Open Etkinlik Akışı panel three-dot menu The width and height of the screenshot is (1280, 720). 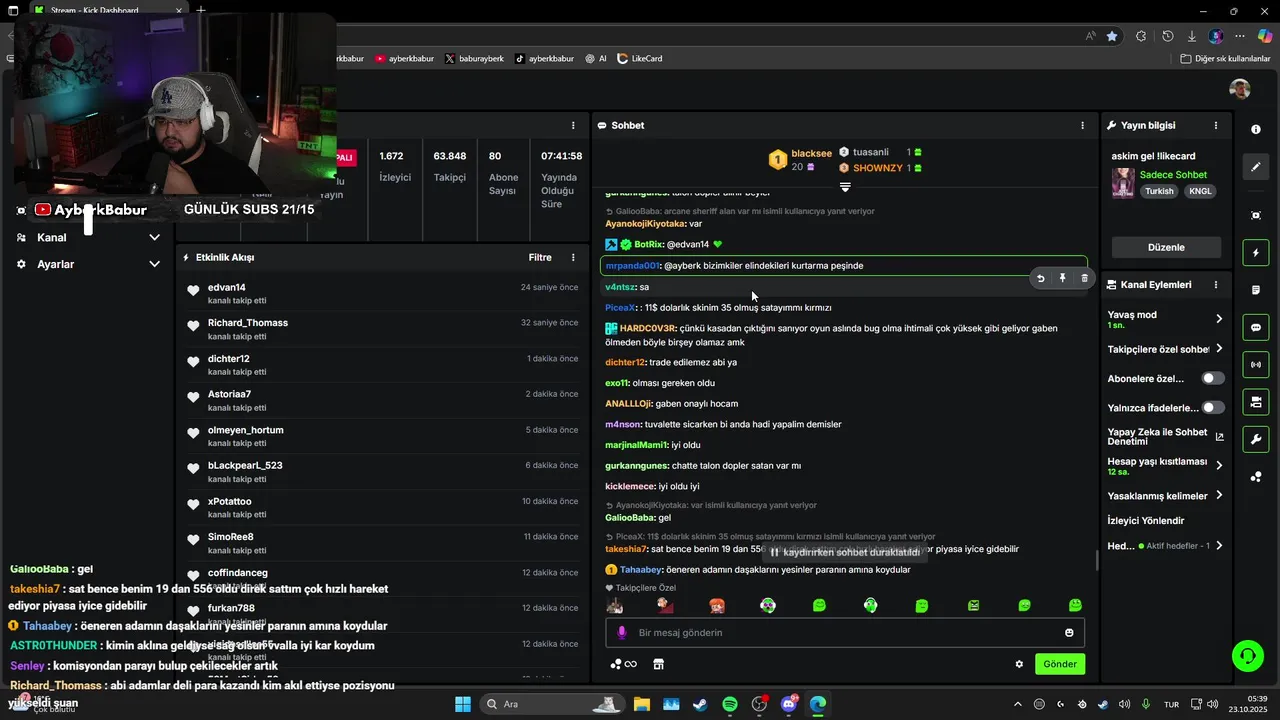click(573, 257)
